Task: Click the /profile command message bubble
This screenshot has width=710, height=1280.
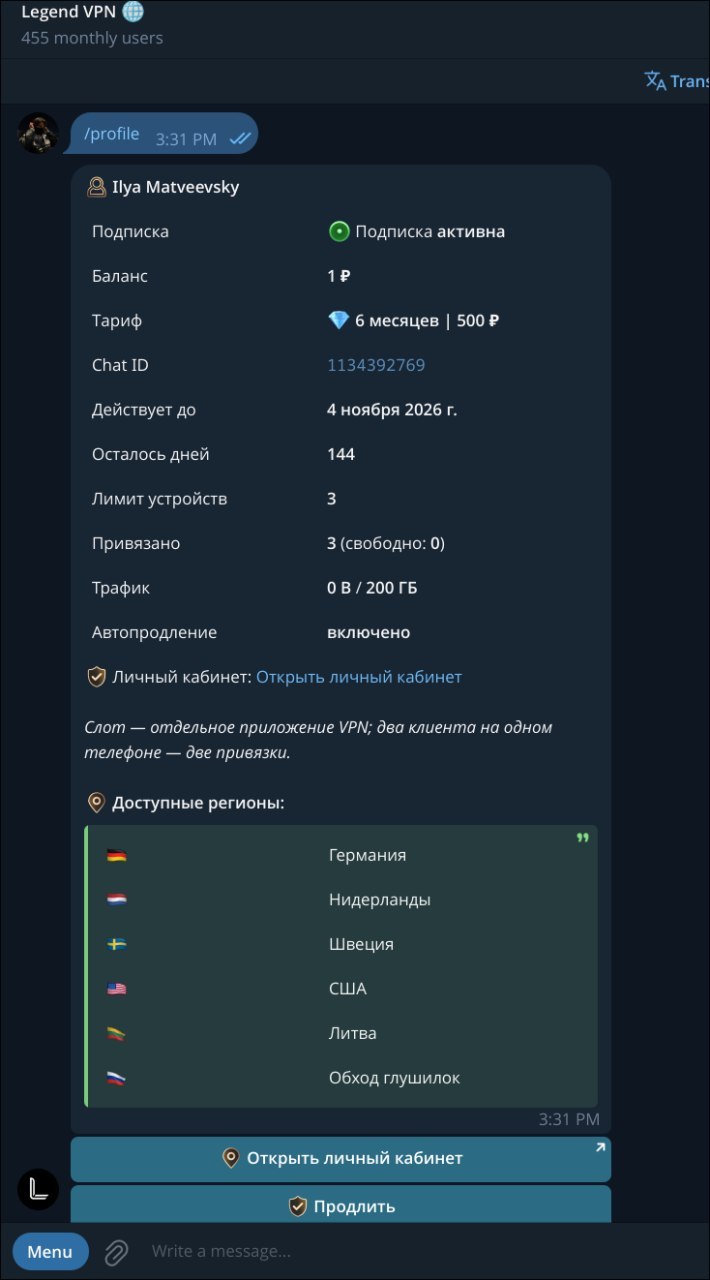Action: [162, 134]
